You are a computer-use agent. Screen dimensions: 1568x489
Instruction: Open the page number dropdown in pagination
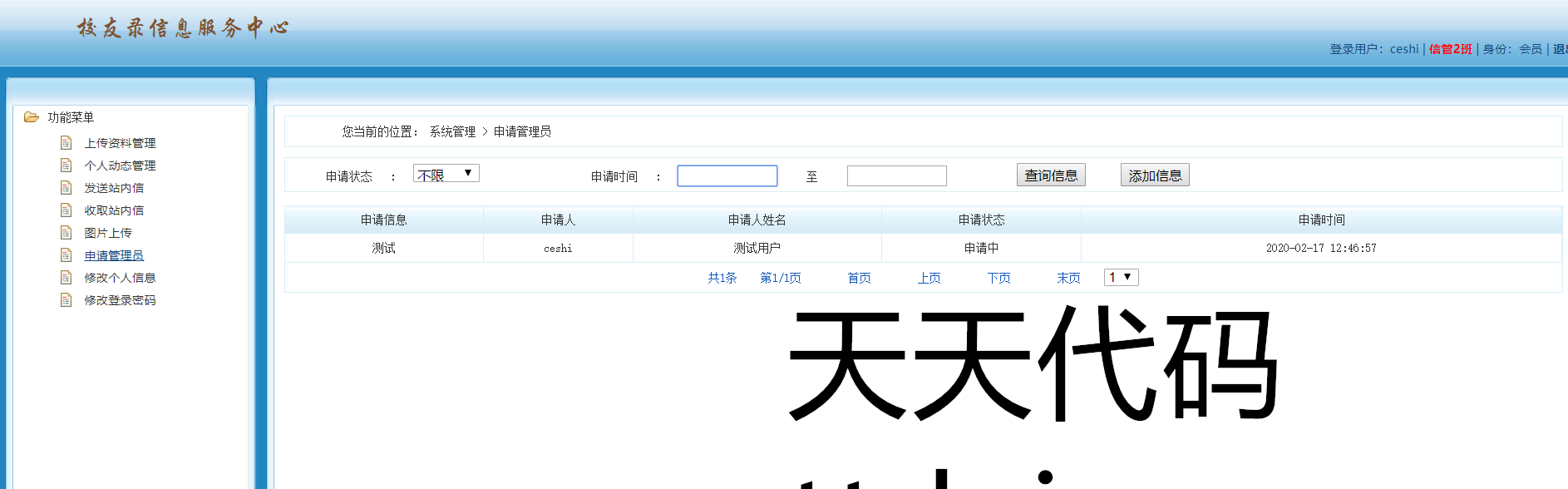click(1121, 277)
